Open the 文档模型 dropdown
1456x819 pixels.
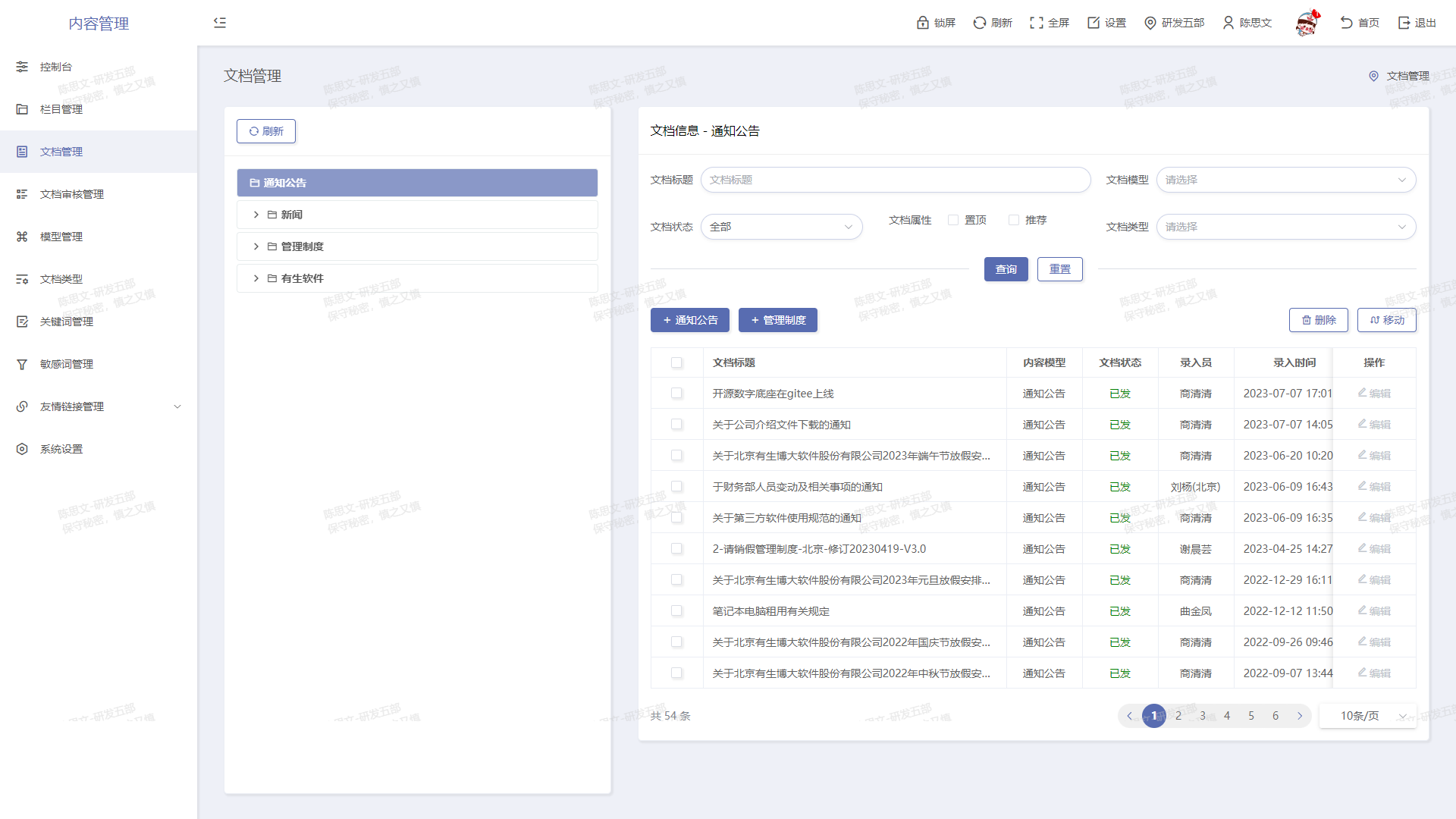1285,180
